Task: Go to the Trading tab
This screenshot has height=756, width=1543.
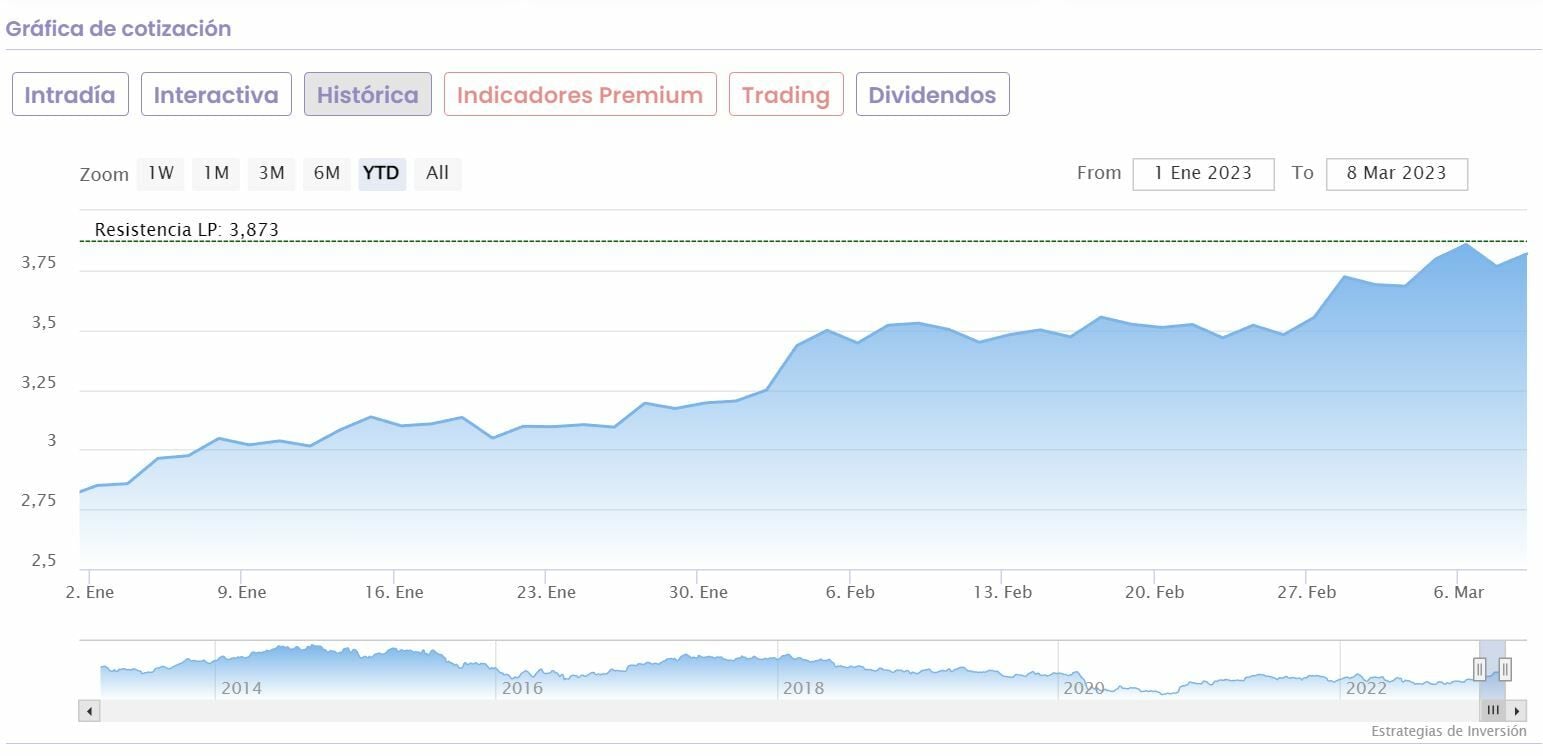Action: point(786,95)
